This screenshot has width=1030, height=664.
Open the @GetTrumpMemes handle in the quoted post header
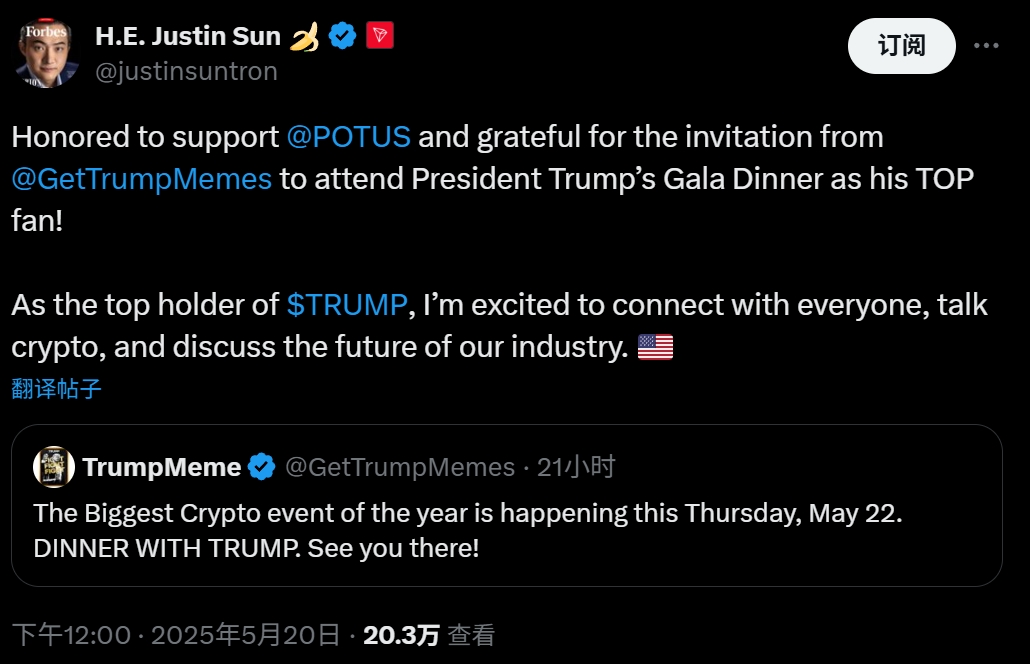(x=400, y=467)
